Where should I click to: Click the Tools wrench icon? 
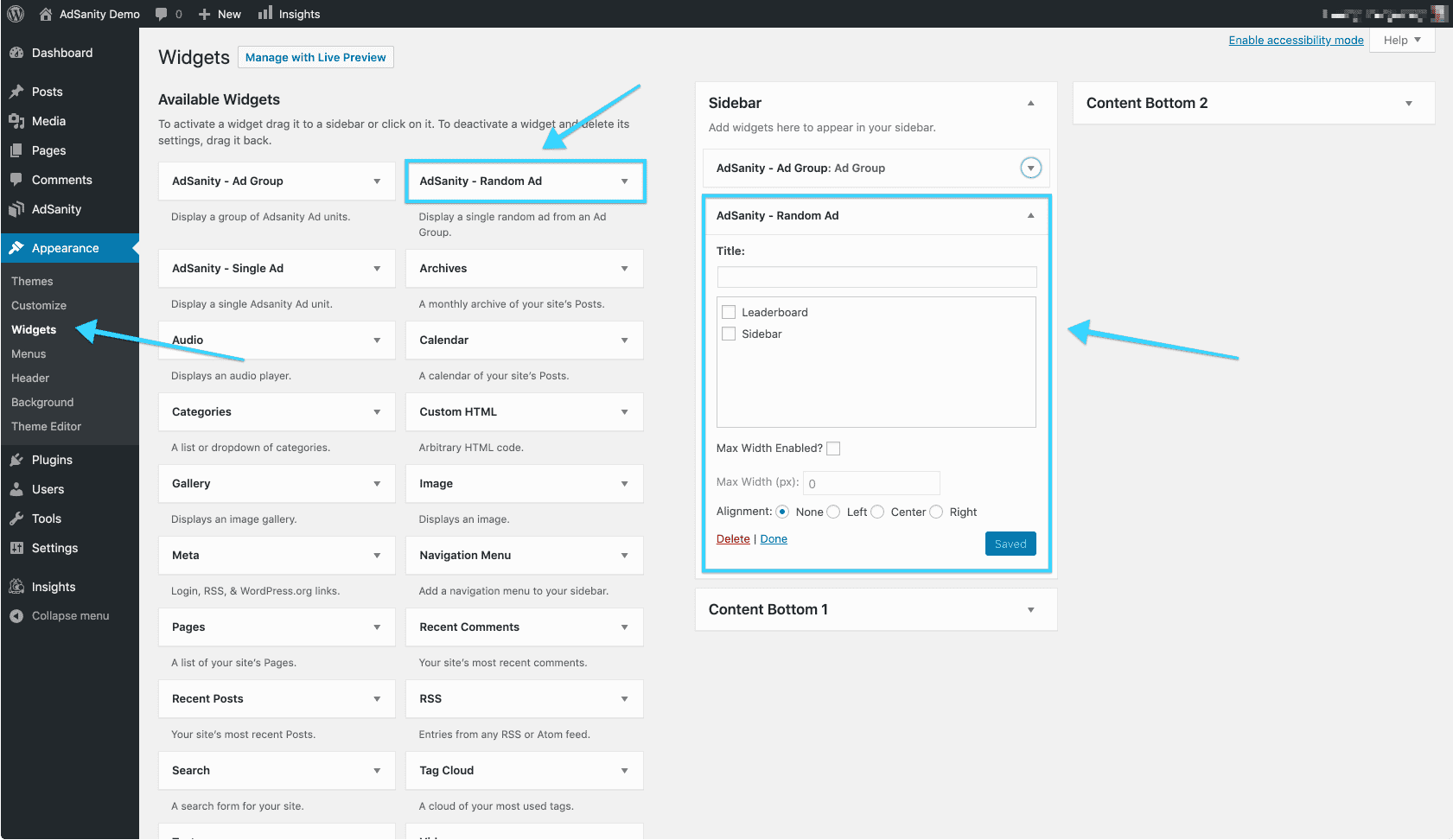16,519
